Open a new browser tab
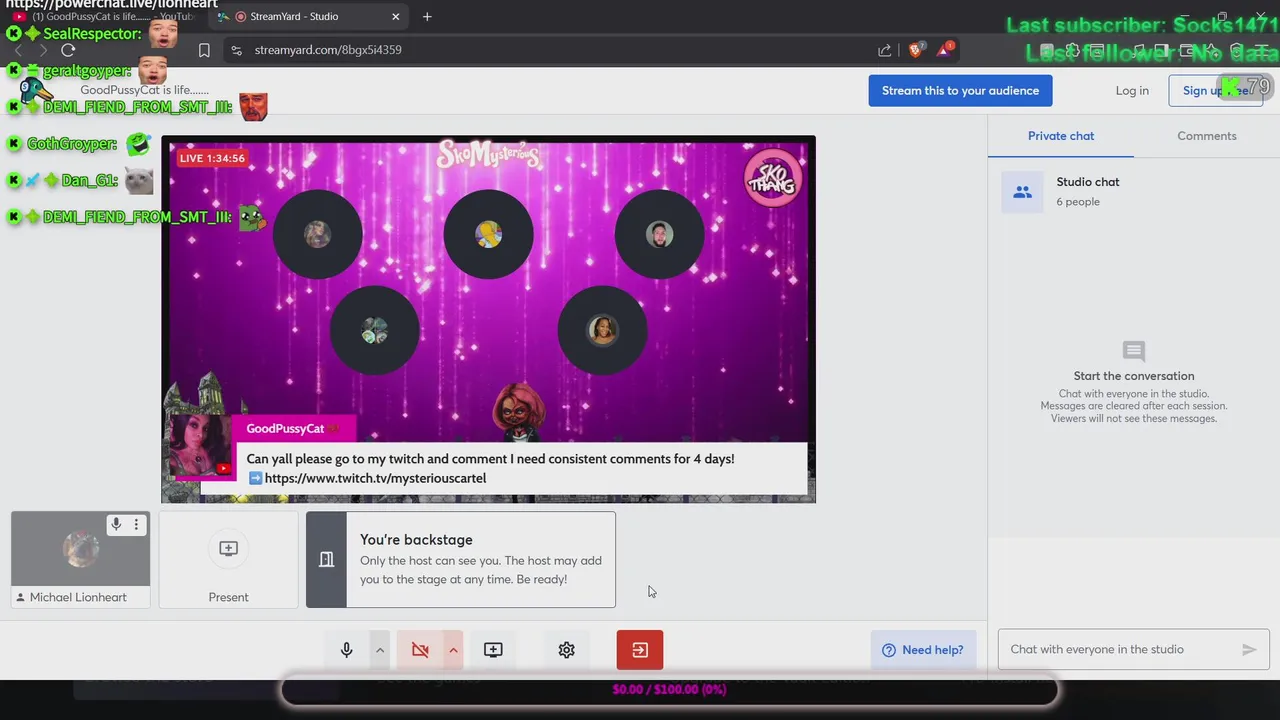1280x720 pixels. point(427,16)
